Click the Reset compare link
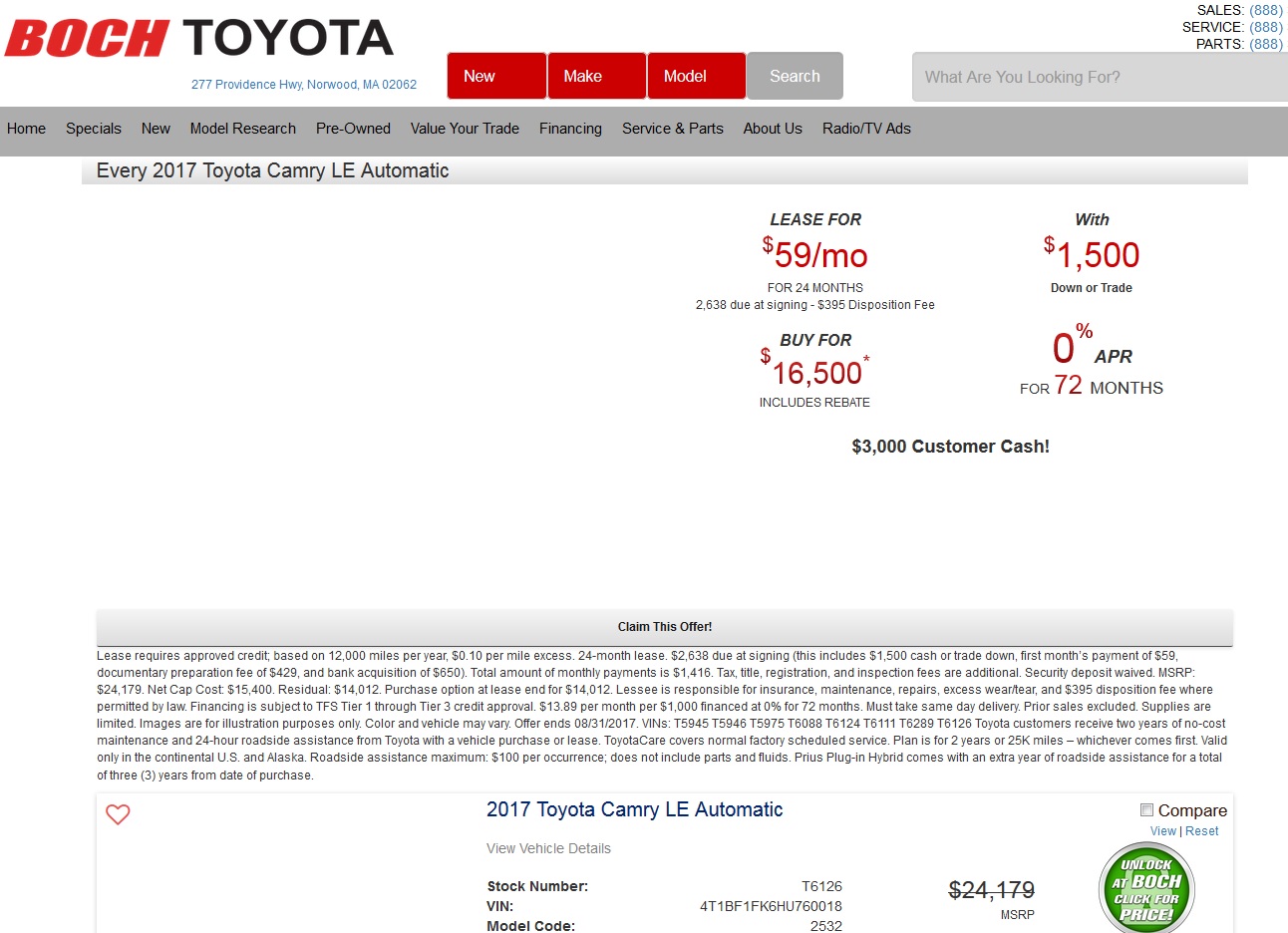 pos(1202,831)
